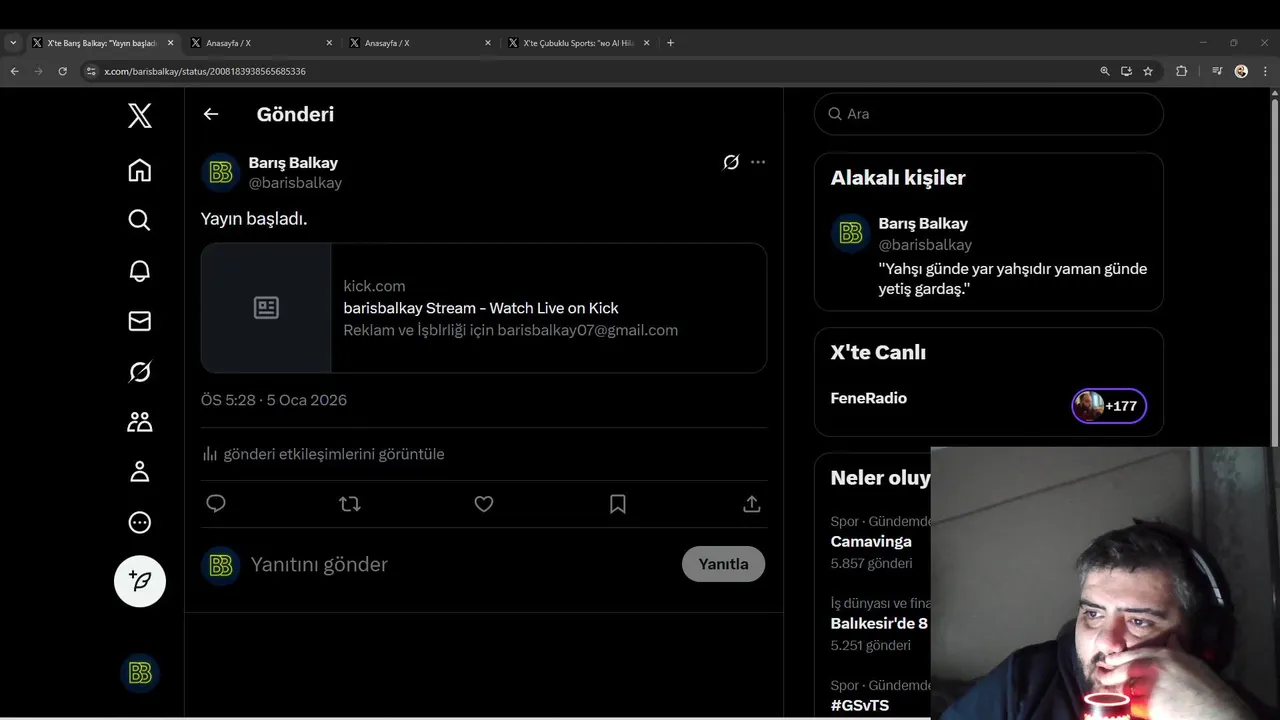Close the Çubuklu Sports tab

point(646,43)
